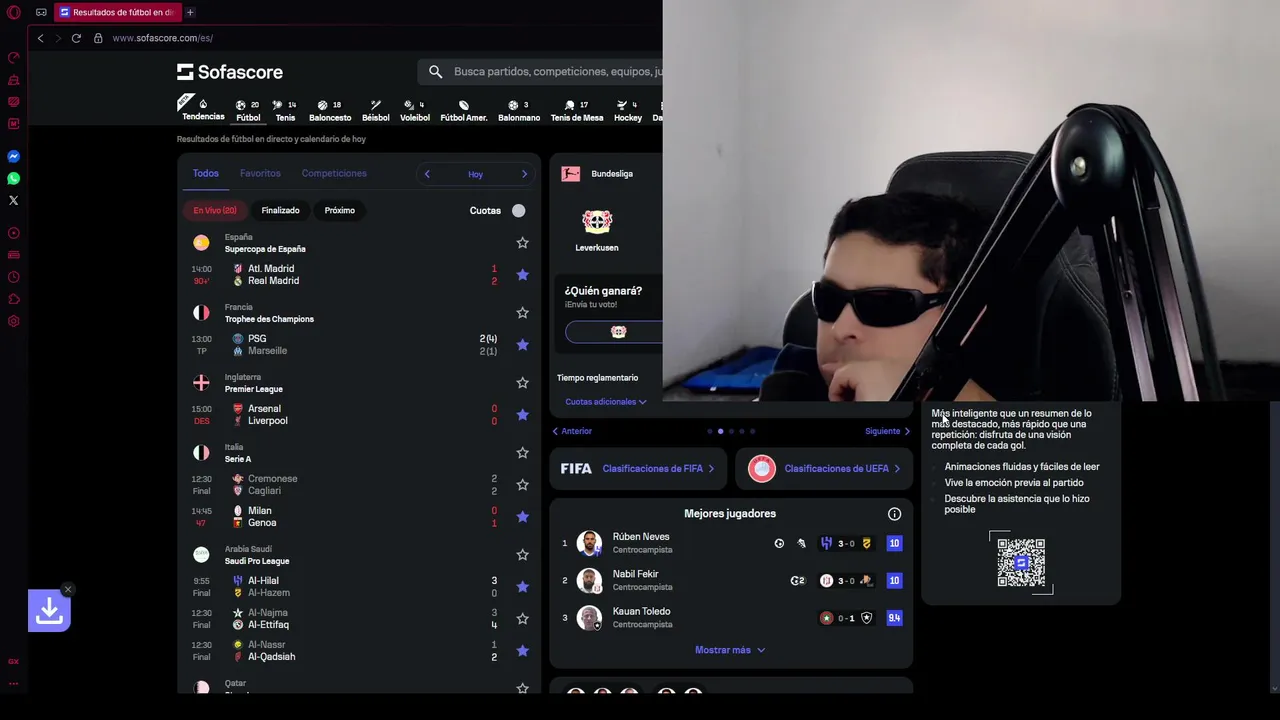The width and height of the screenshot is (1280, 720).
Task: Go to previous day arrow
Action: pos(427,174)
